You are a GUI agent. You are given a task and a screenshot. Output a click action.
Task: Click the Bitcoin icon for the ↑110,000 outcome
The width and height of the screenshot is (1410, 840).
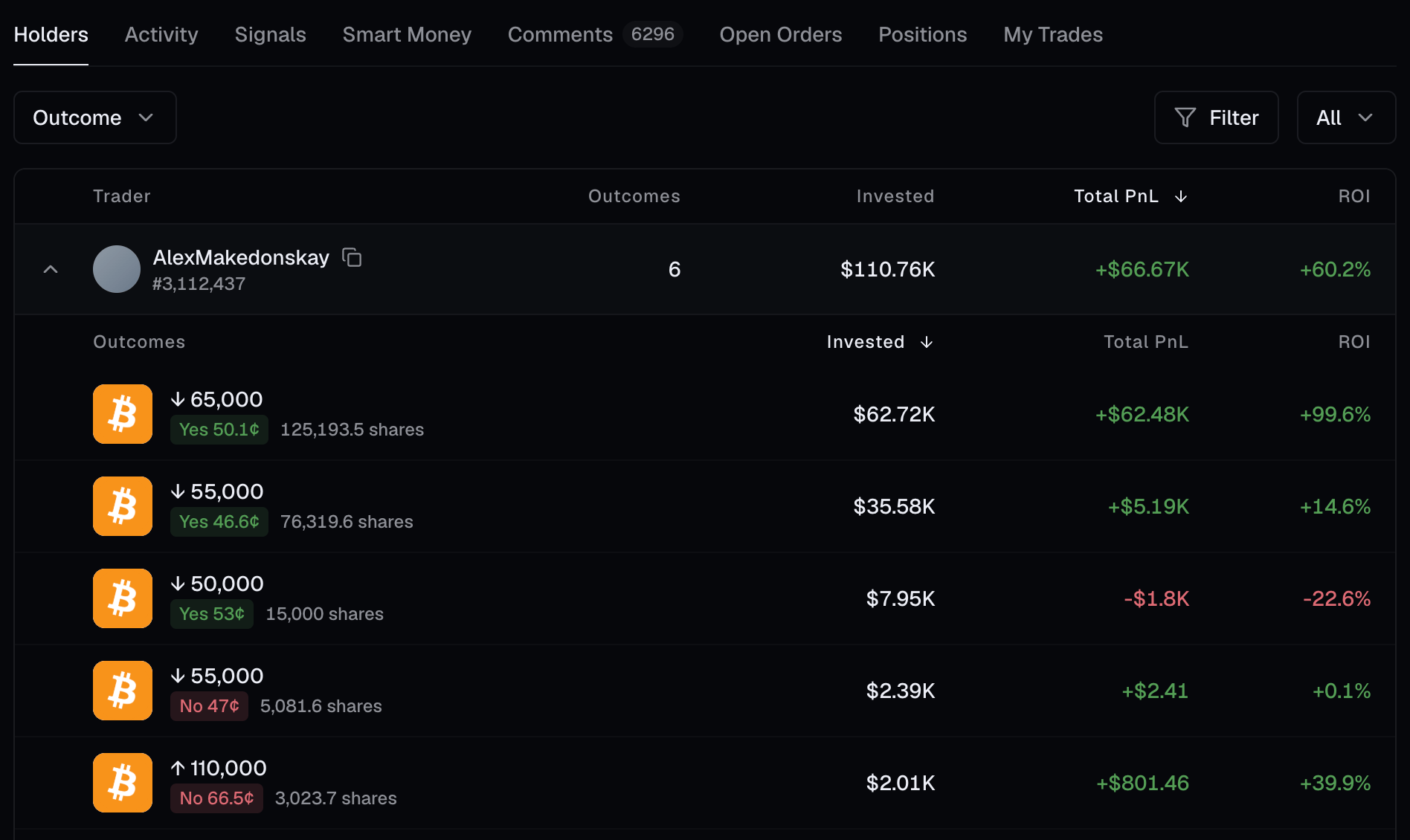(x=123, y=783)
